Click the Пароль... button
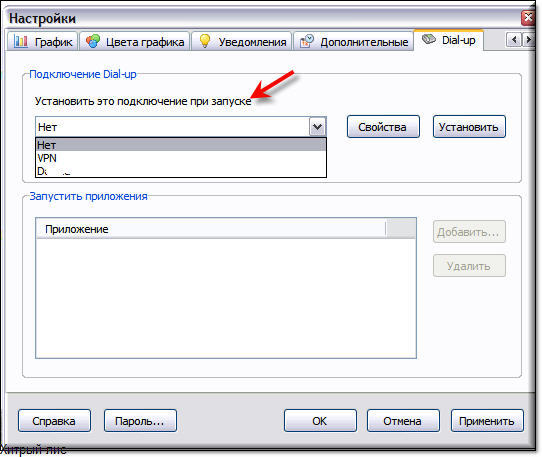The image size is (542, 457). 140,421
